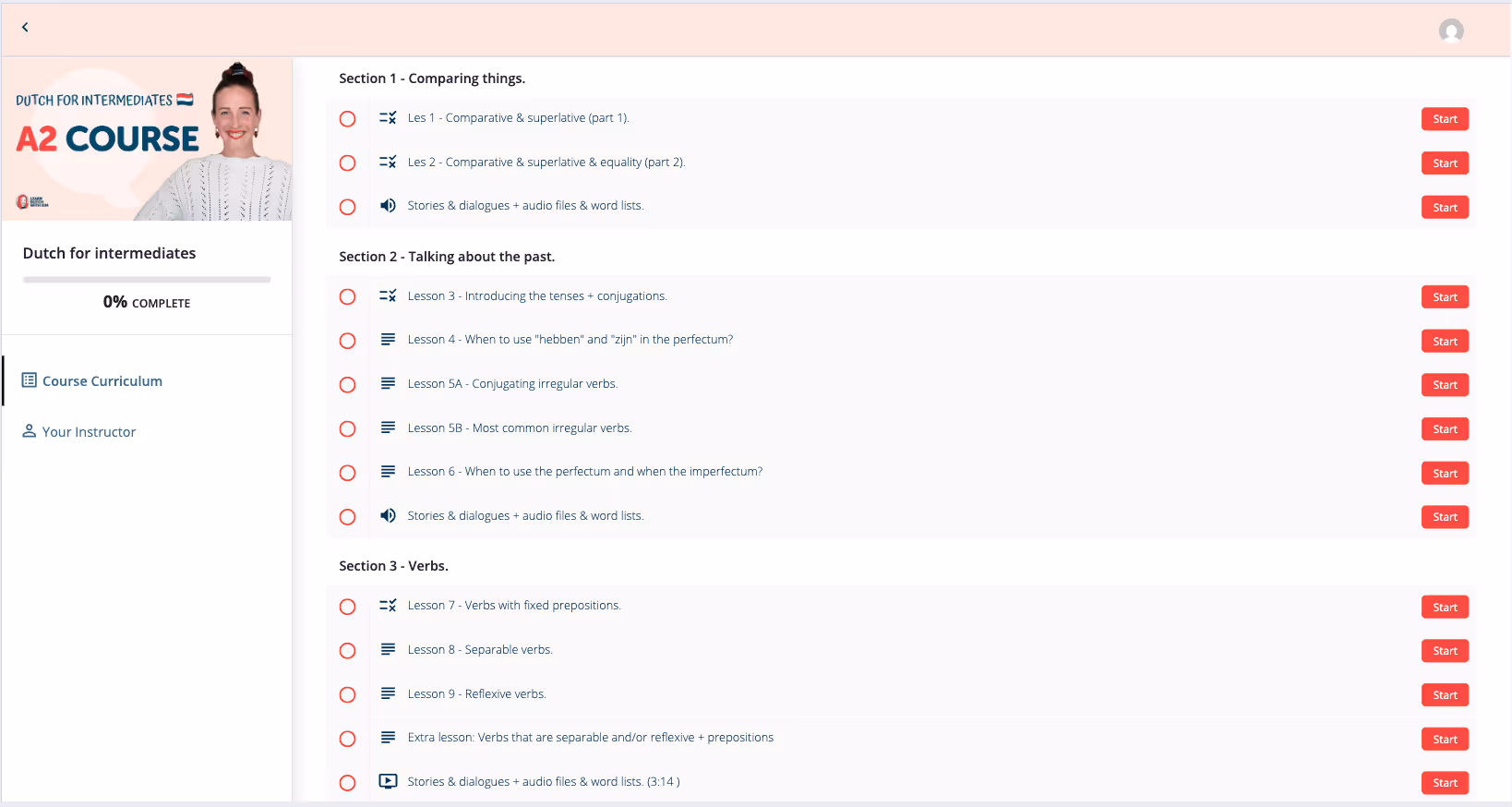Click the quiz icon beside Les 1
1512x807 pixels.
tap(388, 118)
